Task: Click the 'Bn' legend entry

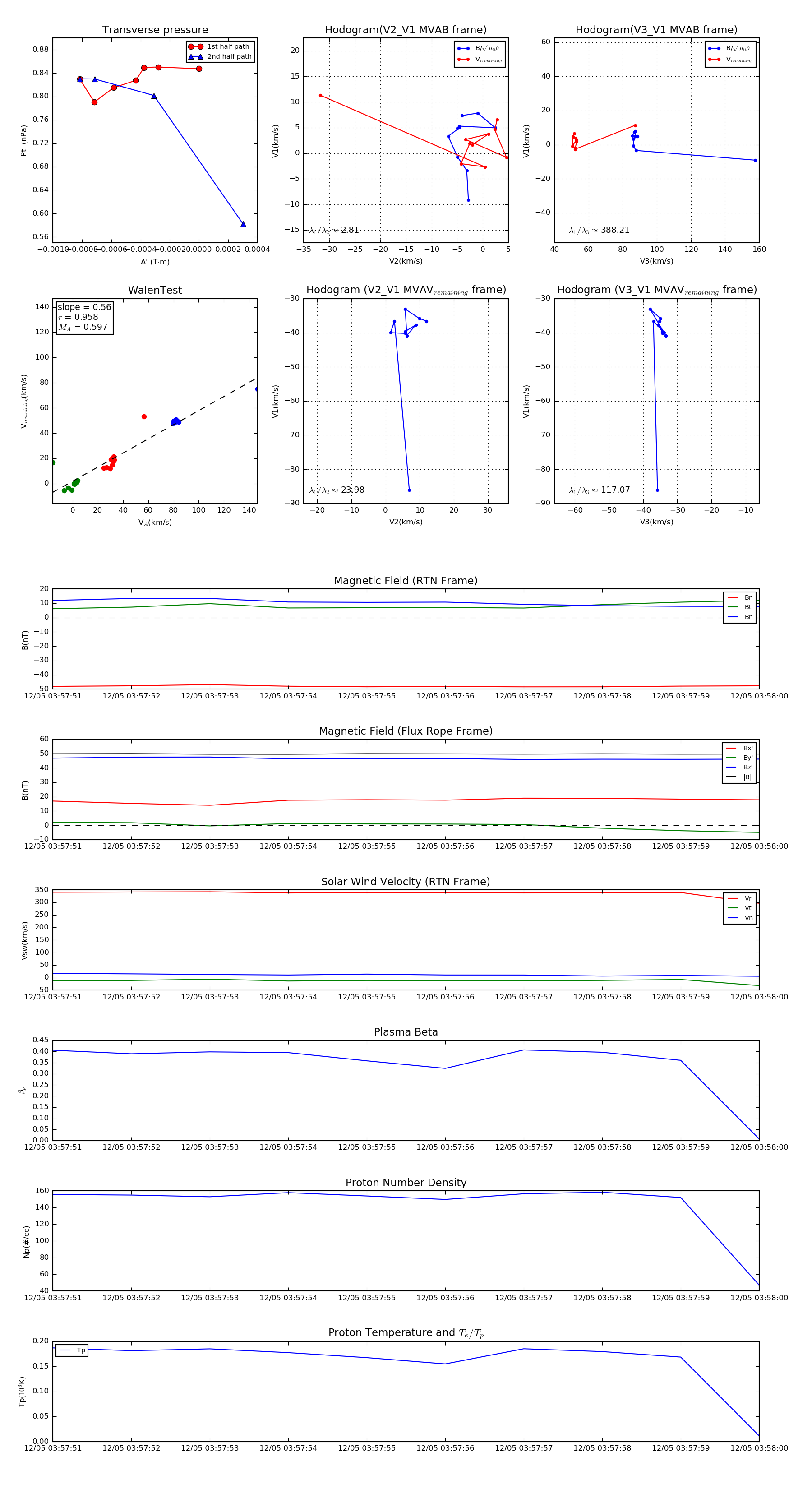Action: coord(740,617)
